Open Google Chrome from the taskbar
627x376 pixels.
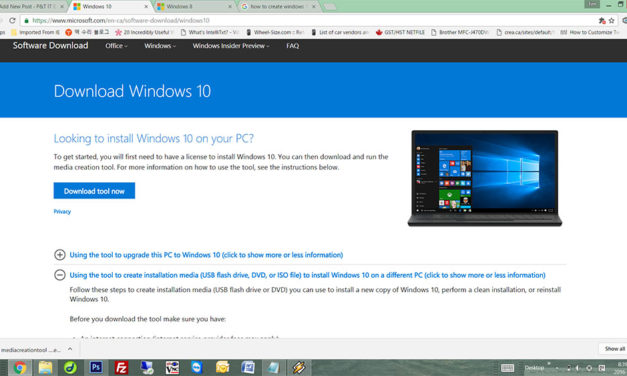(19, 367)
